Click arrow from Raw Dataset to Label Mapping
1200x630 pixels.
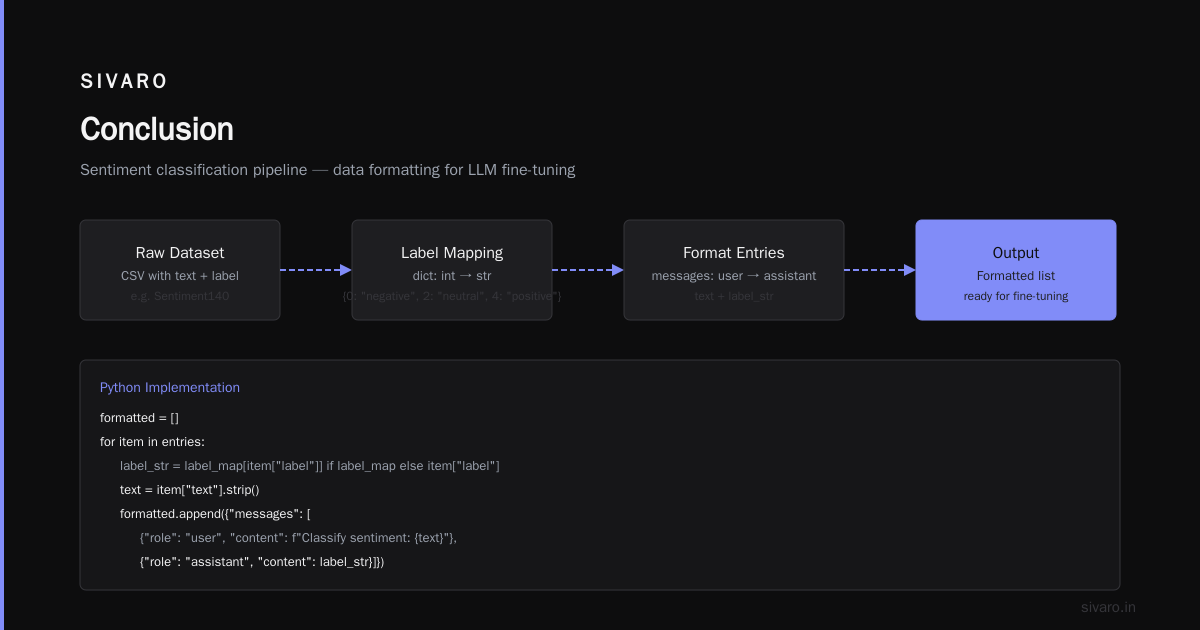(316, 270)
